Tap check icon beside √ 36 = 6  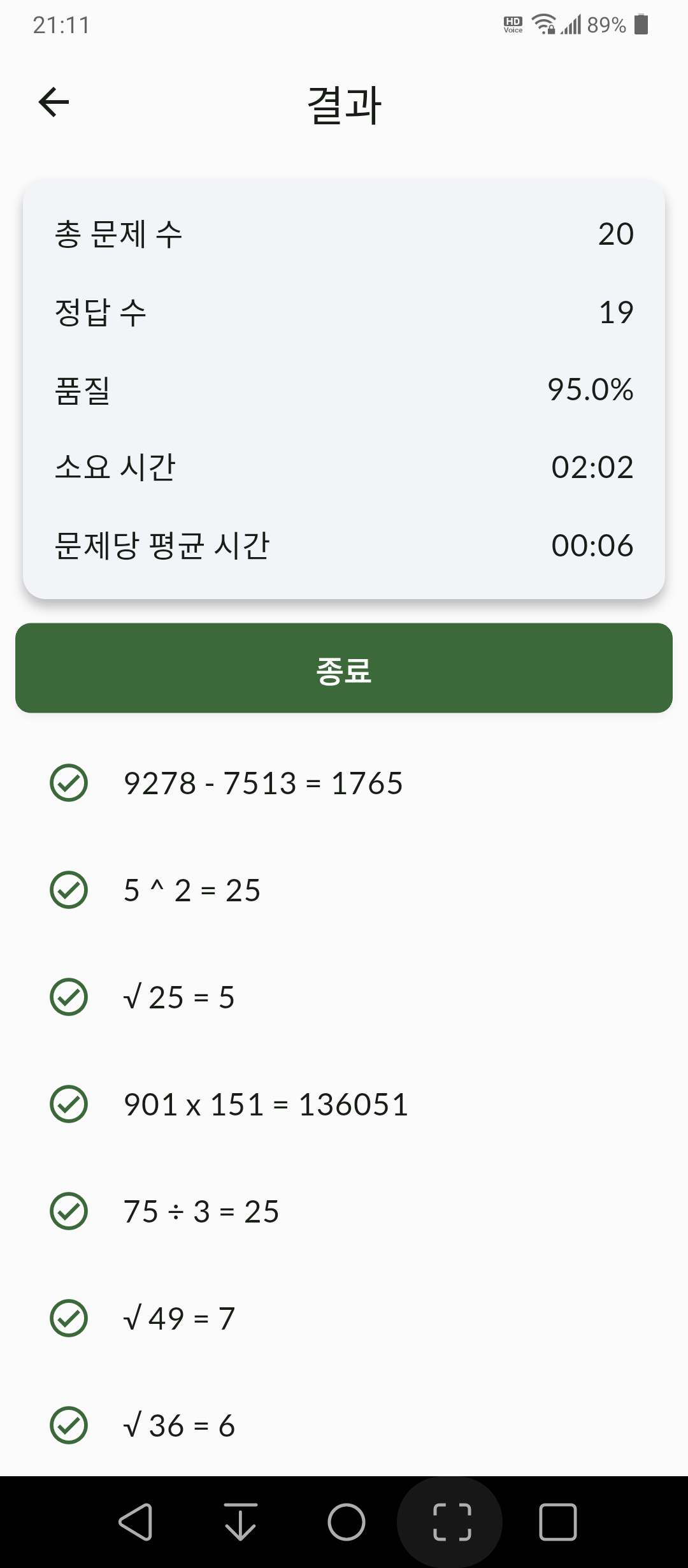[x=69, y=1425]
